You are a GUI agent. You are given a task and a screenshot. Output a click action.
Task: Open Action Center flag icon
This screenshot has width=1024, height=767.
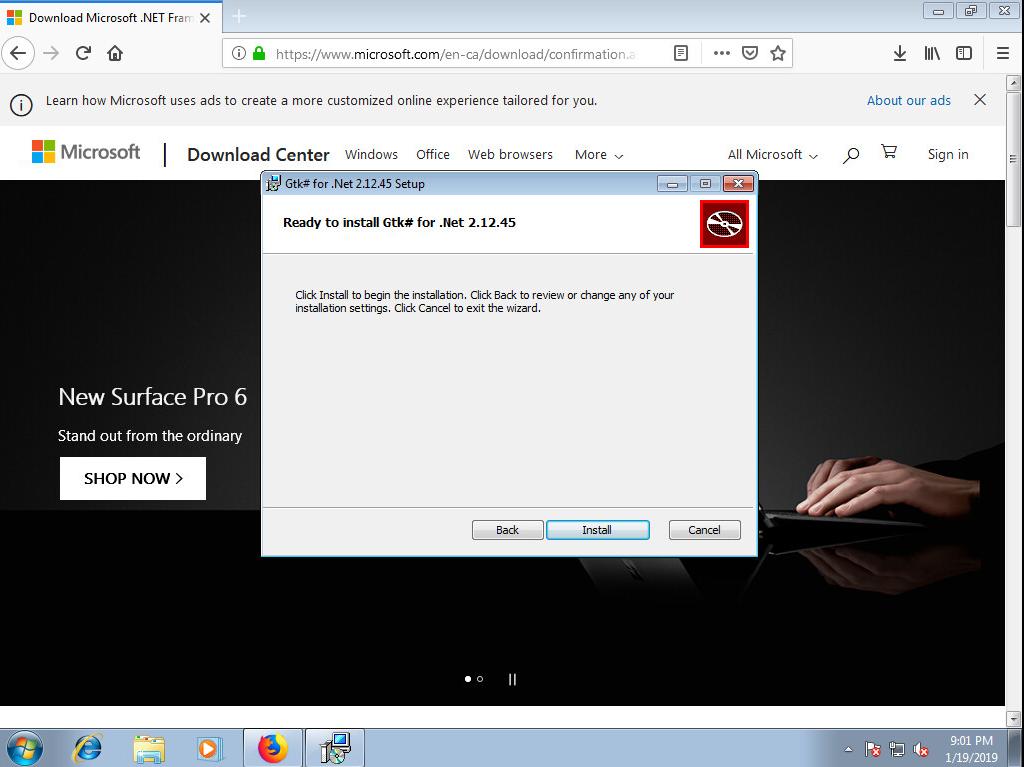[x=872, y=749]
